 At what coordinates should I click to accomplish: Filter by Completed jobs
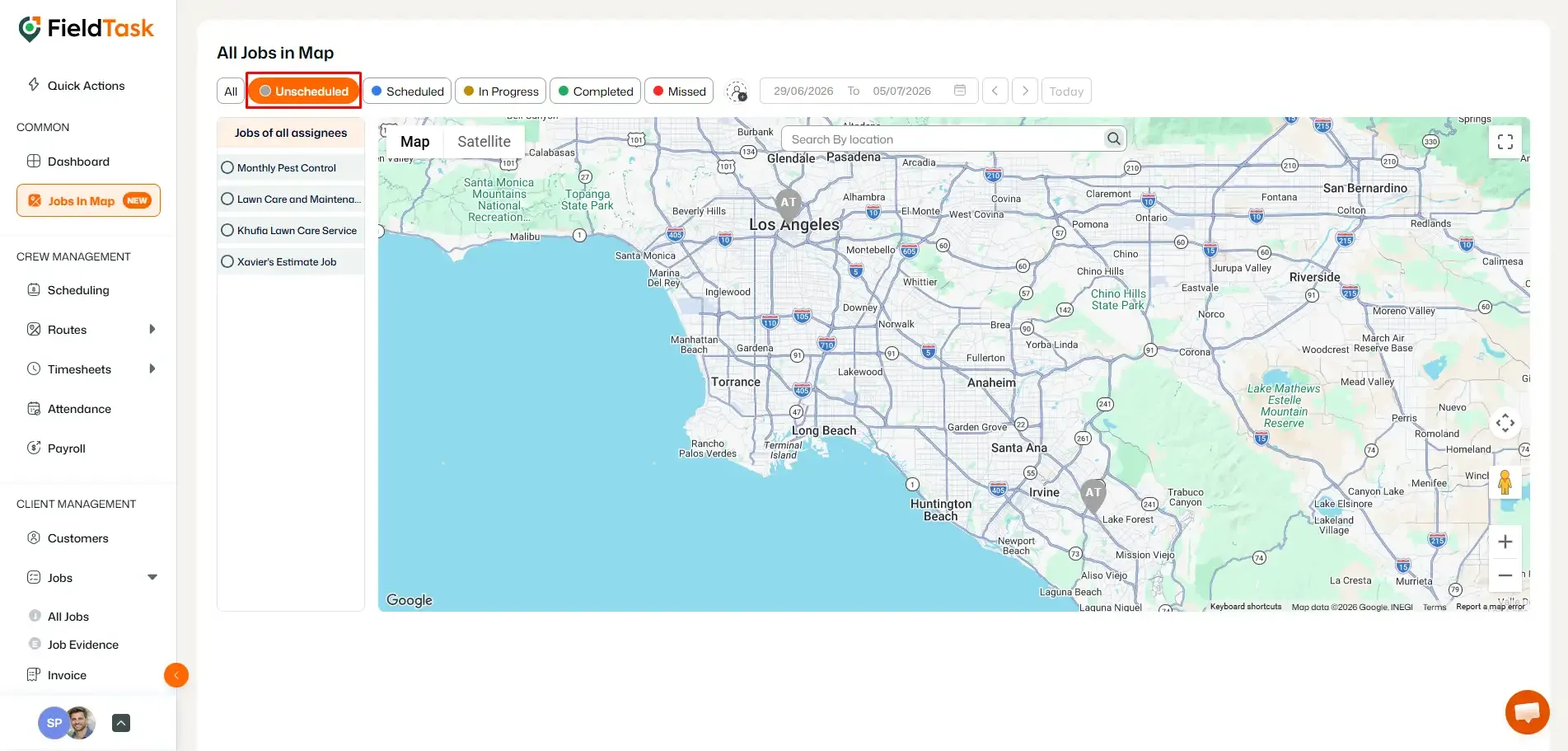point(595,92)
